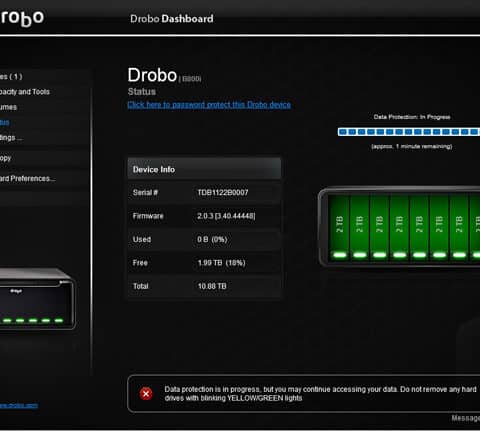Image resolution: width=480 pixels, height=431 pixels.
Task: Click firmware value 2.0.3 [3.40.44448]
Action: pyautogui.click(x=226, y=216)
